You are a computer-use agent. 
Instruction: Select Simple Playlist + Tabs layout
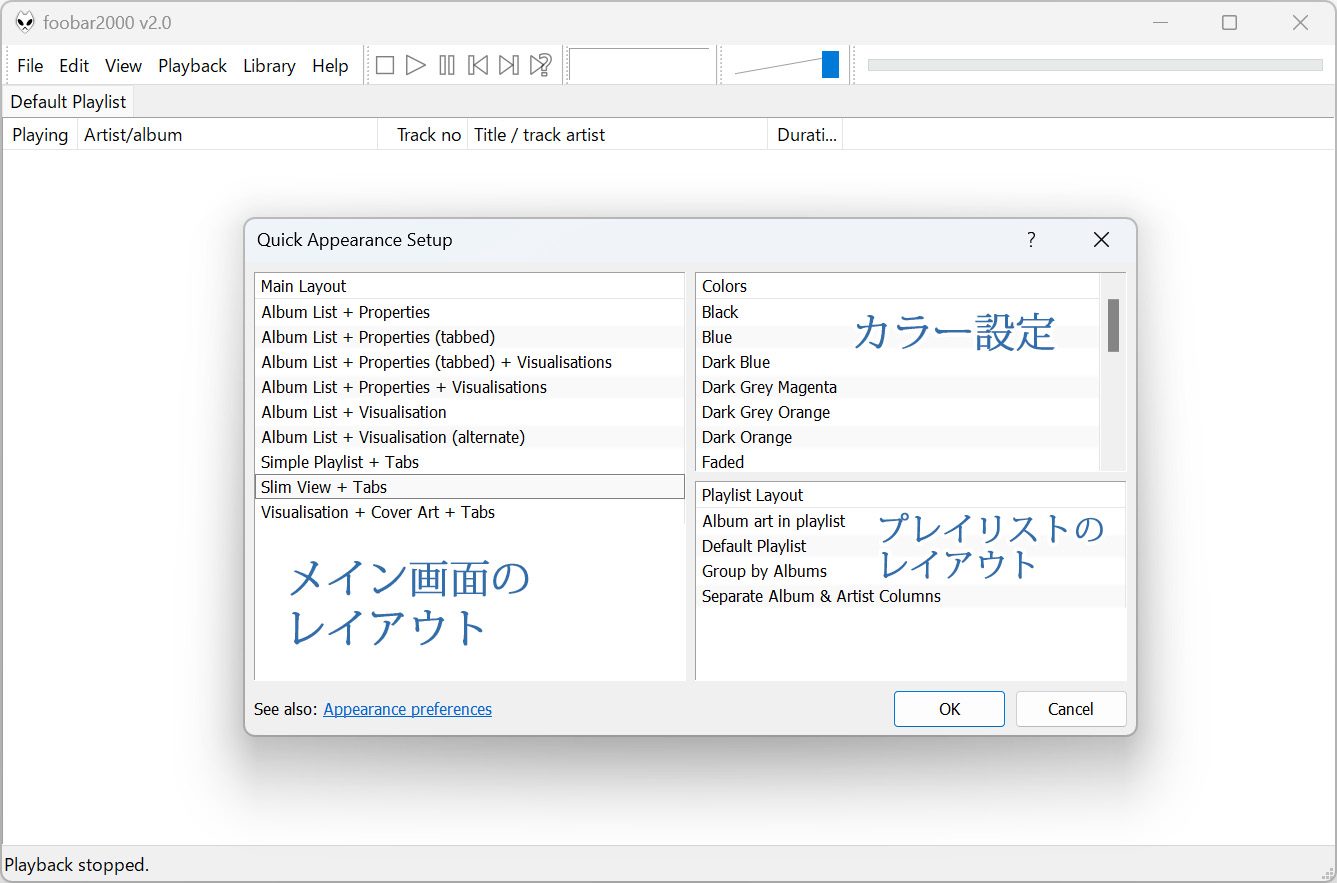point(470,462)
